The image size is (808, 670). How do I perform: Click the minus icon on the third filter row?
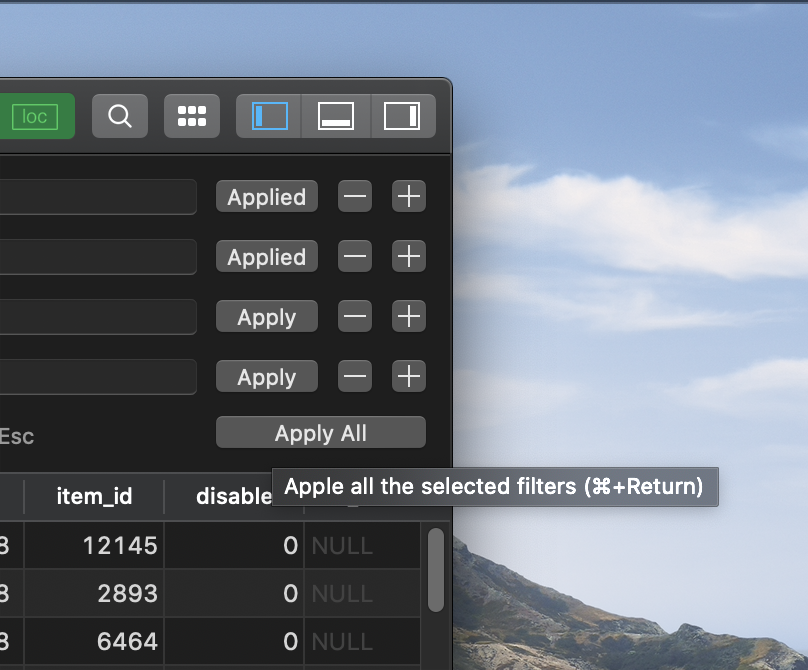[354, 316]
